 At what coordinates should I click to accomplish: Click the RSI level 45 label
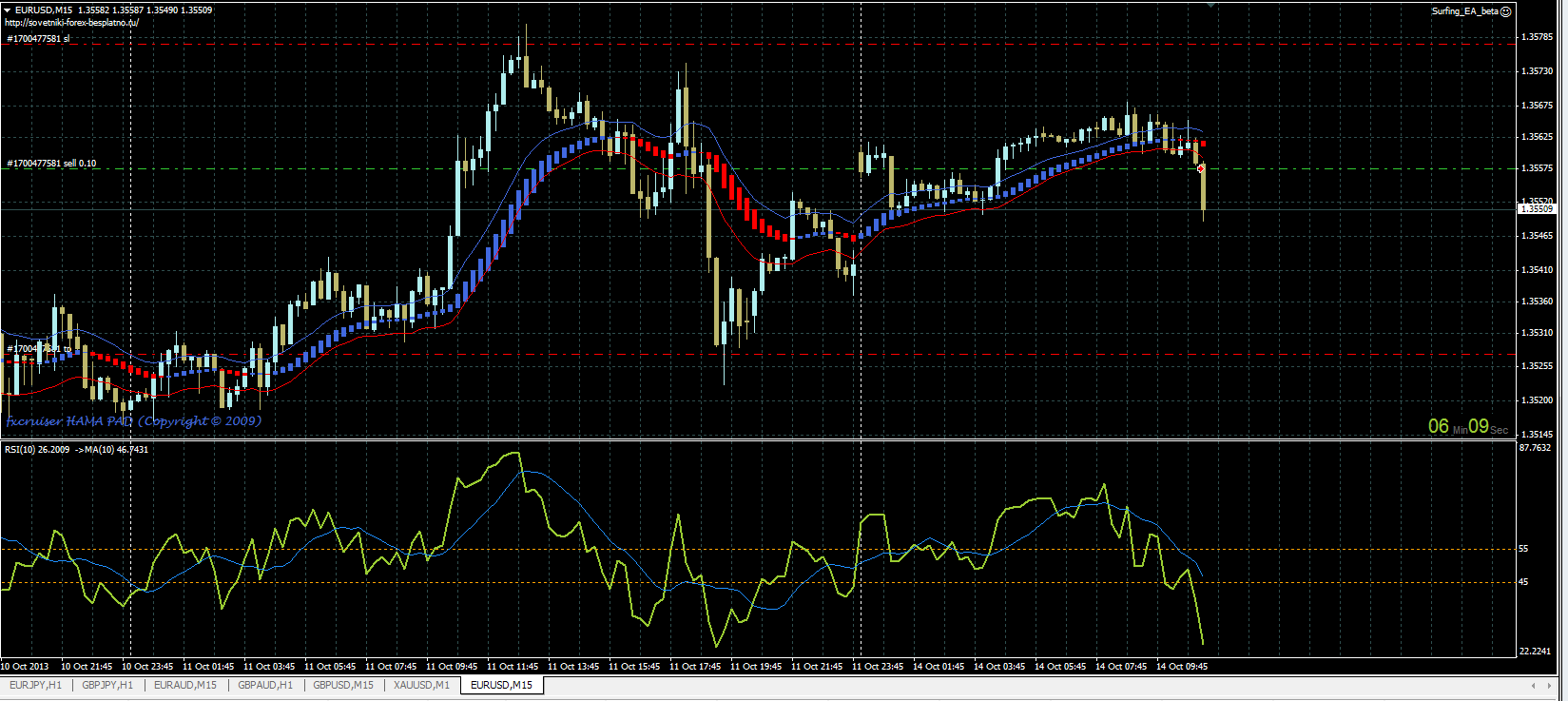1524,582
